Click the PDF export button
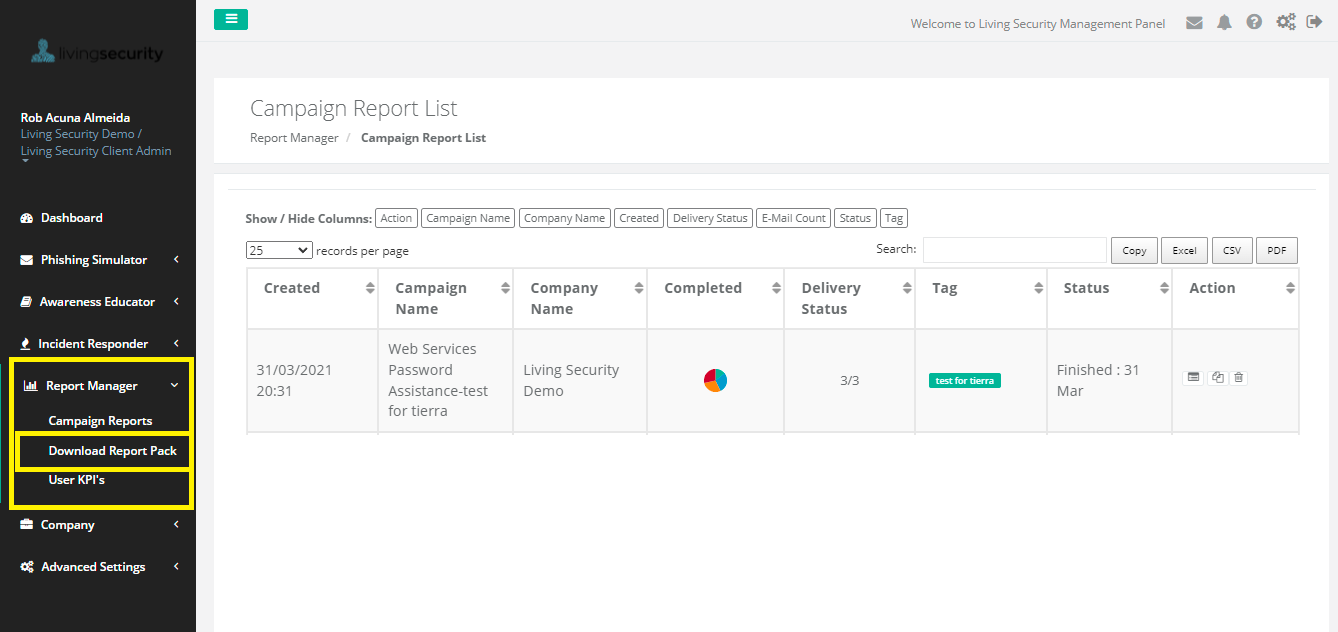 point(1277,250)
